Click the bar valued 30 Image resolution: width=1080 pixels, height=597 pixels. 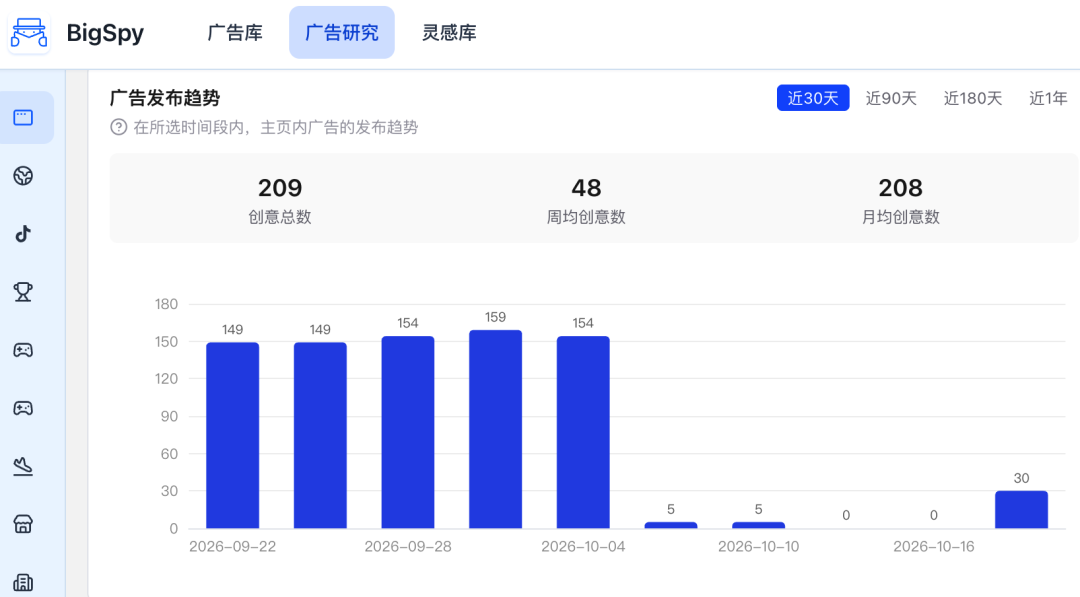(x=1021, y=510)
